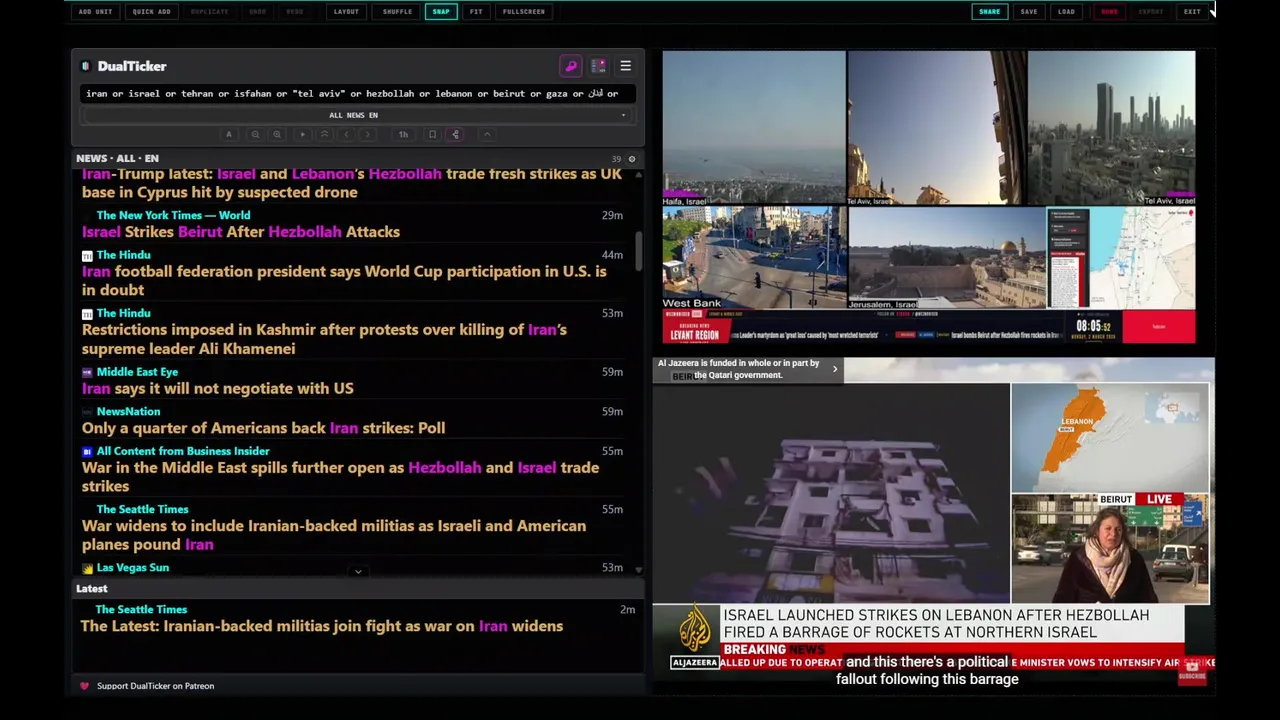Click the Las Vegas Sun source icon

point(87,568)
